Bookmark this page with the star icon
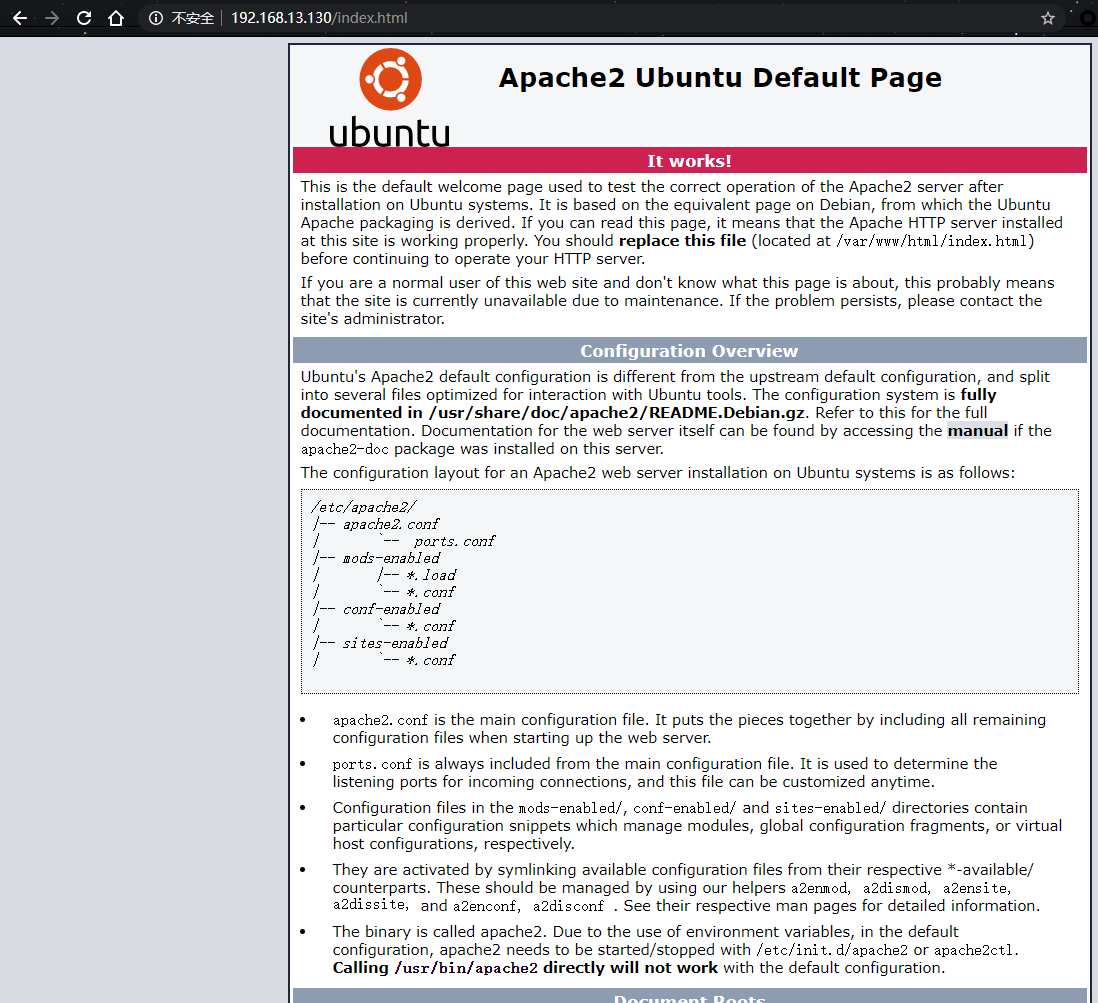Image resolution: width=1098 pixels, height=1003 pixels. 1048,18
